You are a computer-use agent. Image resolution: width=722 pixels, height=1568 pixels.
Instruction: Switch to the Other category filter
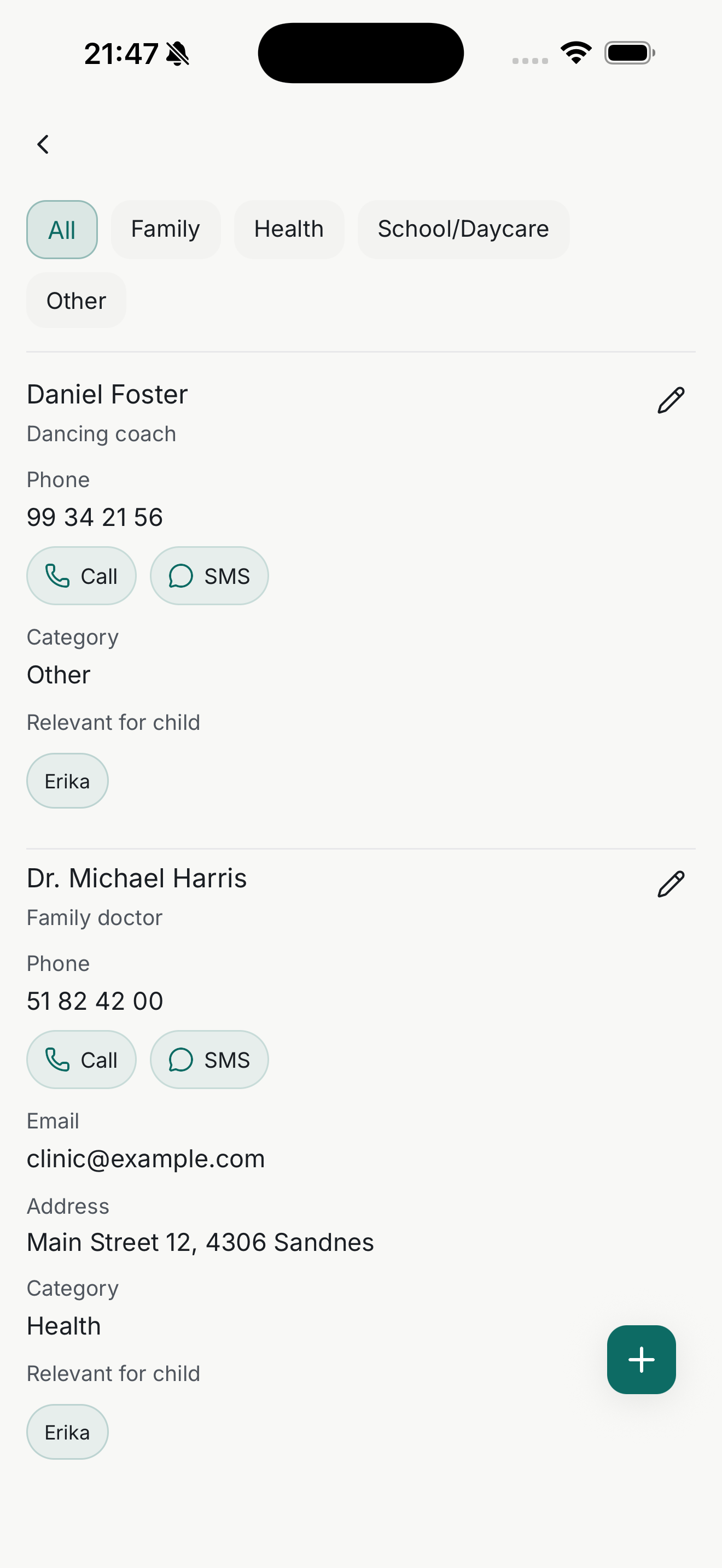pos(76,301)
